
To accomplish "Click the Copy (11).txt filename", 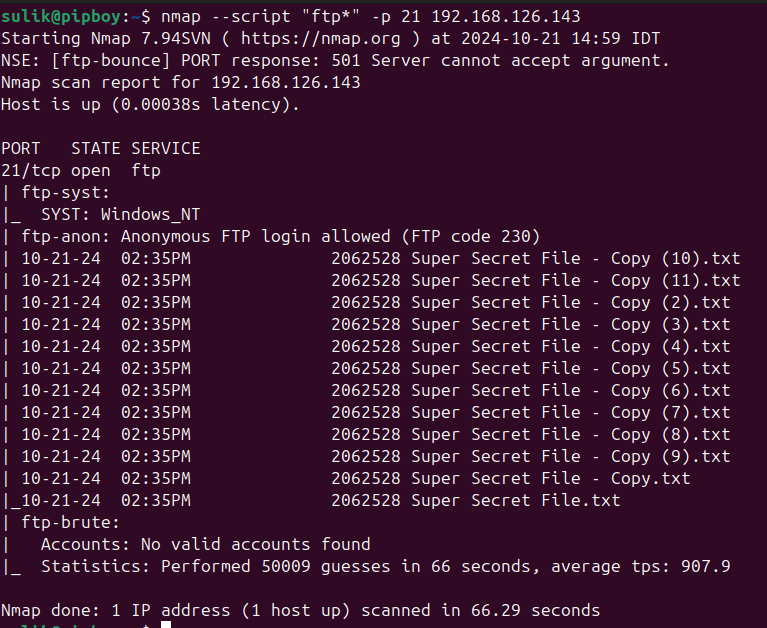I will coord(675,280).
